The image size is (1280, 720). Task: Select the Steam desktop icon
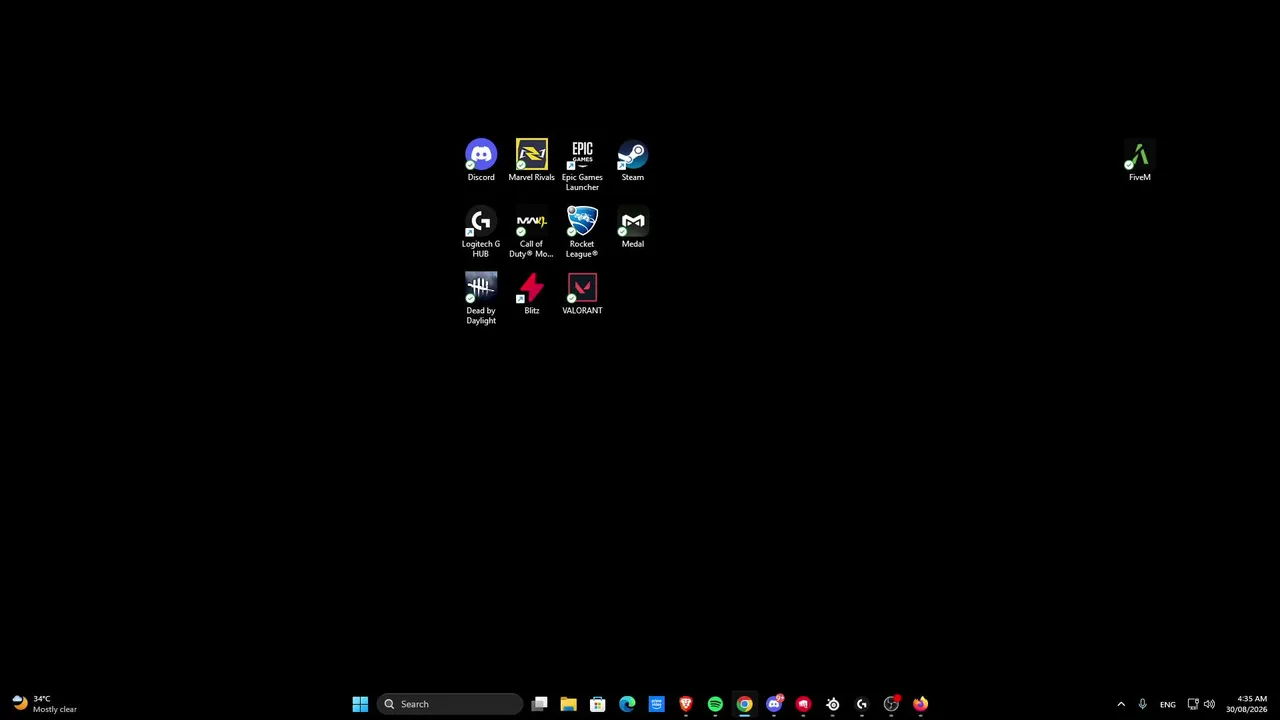point(633,161)
